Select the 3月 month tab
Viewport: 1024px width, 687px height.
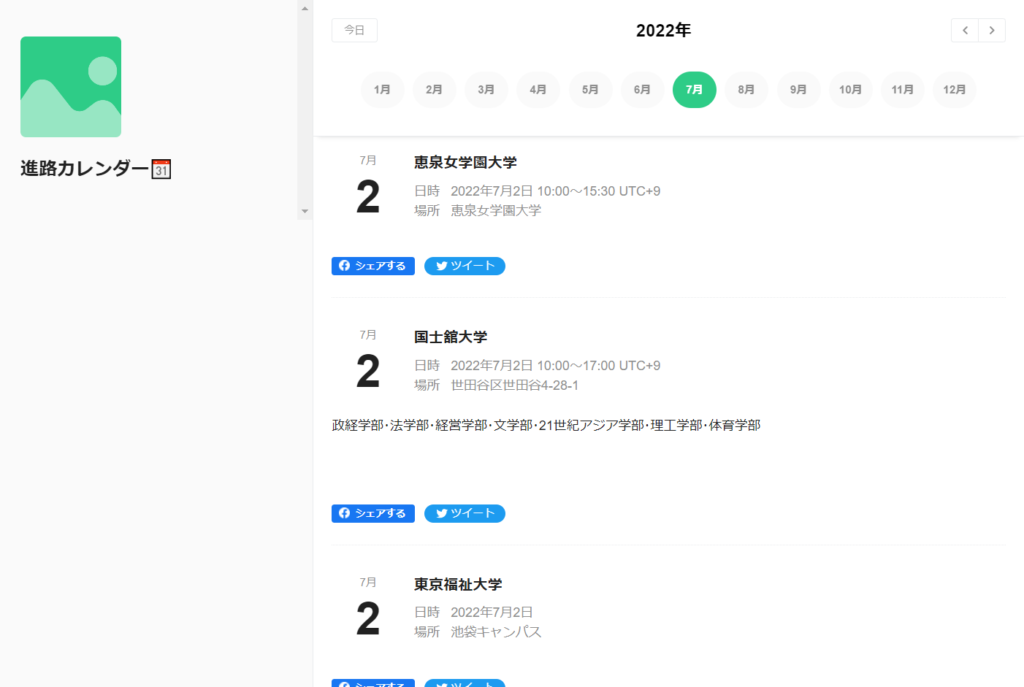(486, 89)
